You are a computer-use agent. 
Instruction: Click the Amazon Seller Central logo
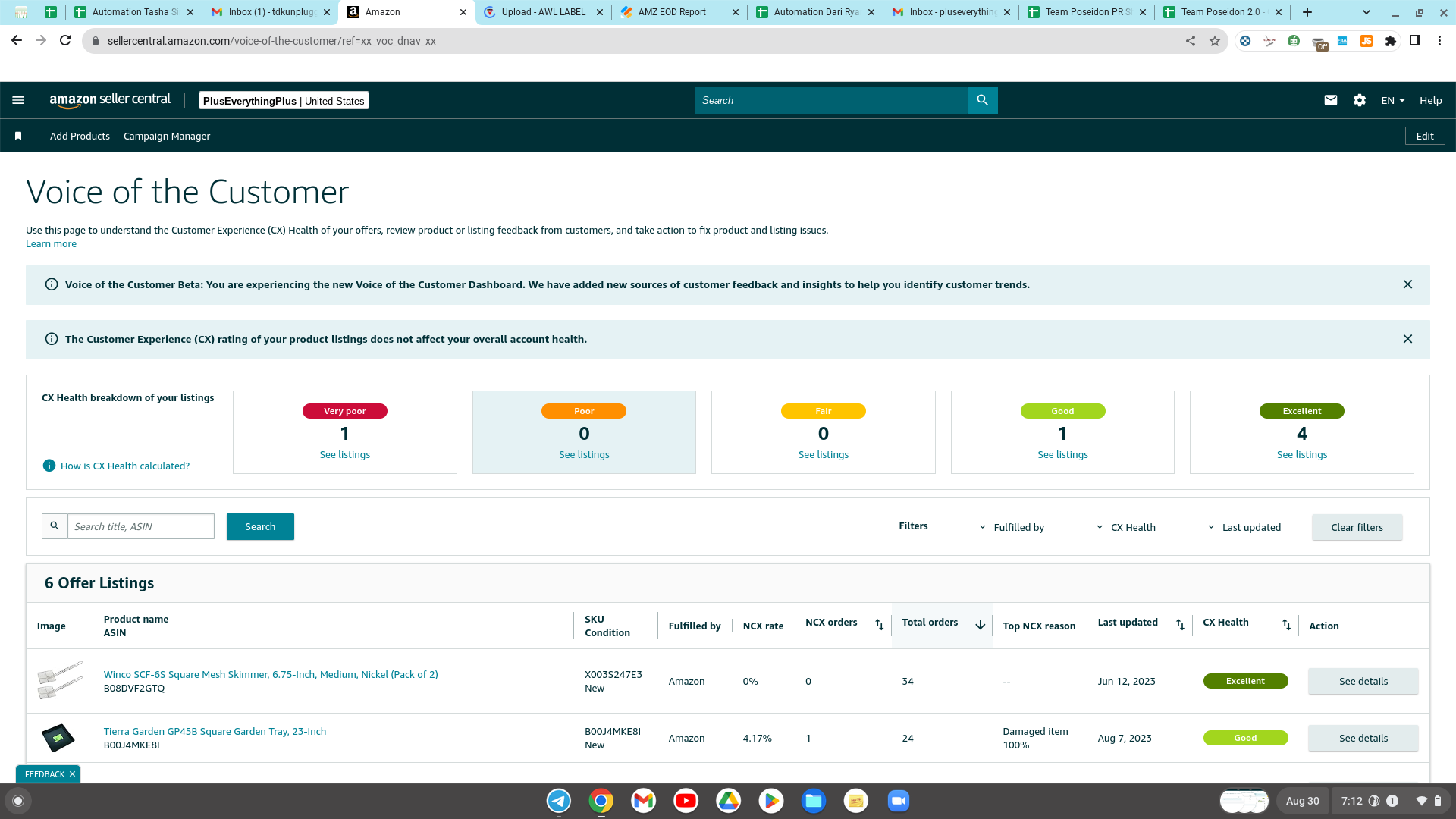click(110, 100)
